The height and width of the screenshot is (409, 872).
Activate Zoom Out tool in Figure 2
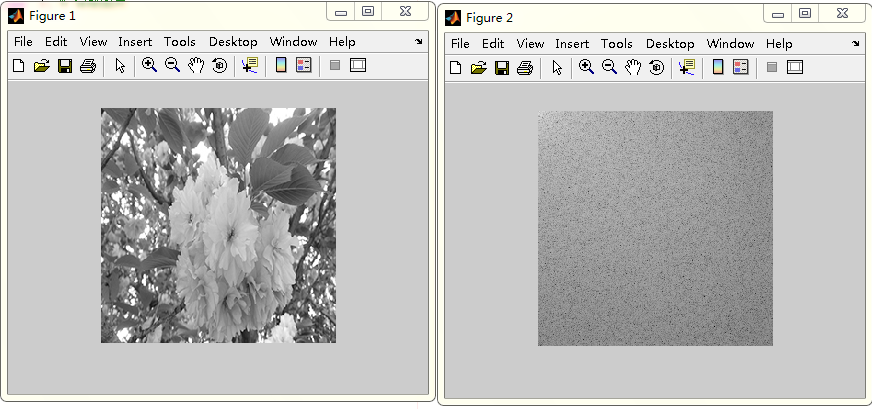tap(610, 67)
